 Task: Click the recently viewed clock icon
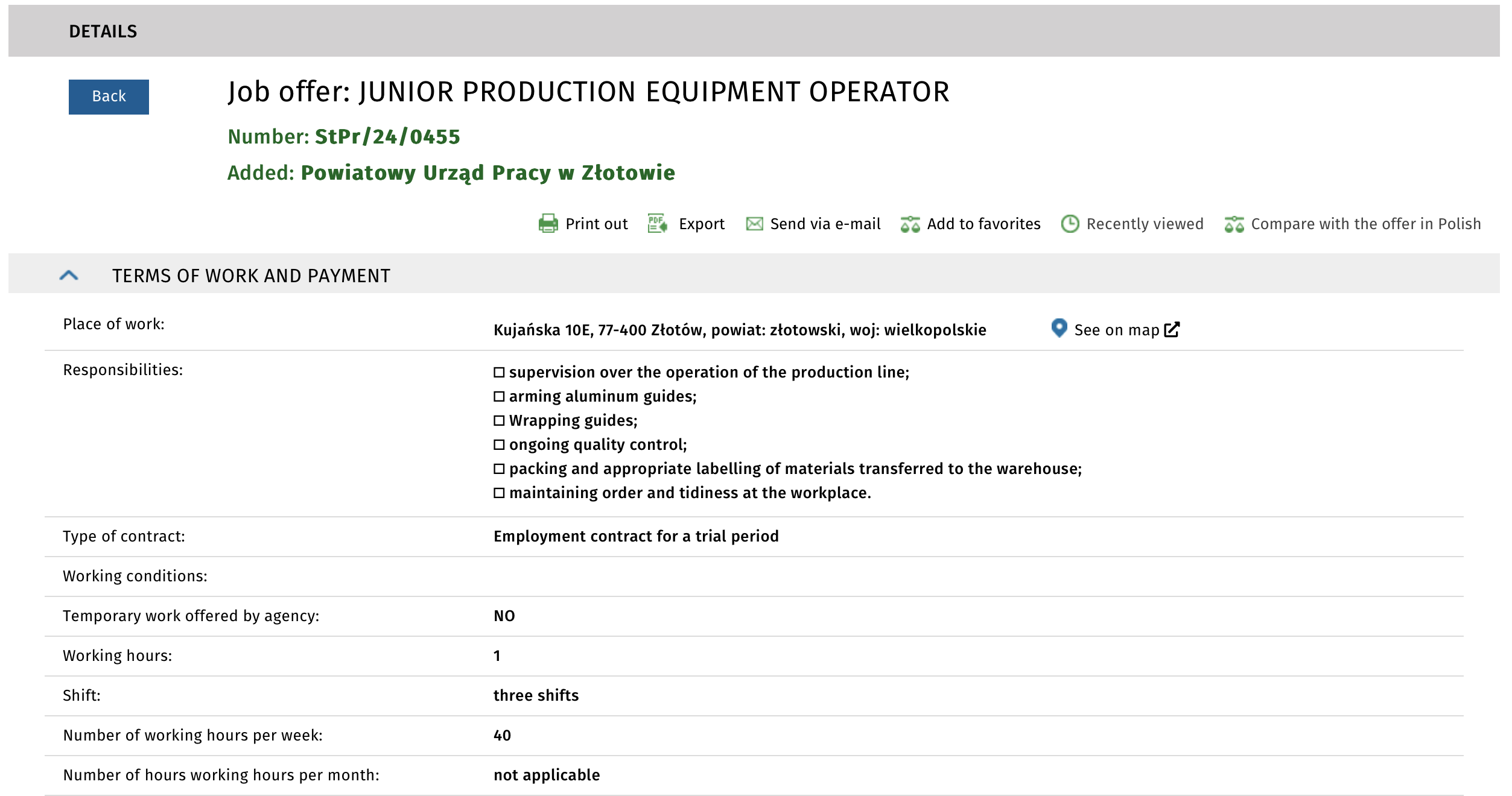(1070, 224)
